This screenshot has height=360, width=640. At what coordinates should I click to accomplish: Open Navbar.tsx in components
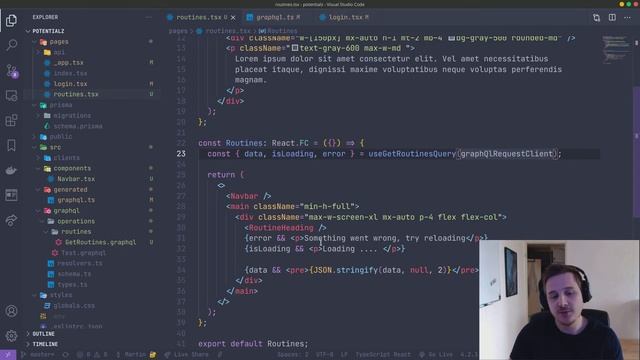(76, 179)
